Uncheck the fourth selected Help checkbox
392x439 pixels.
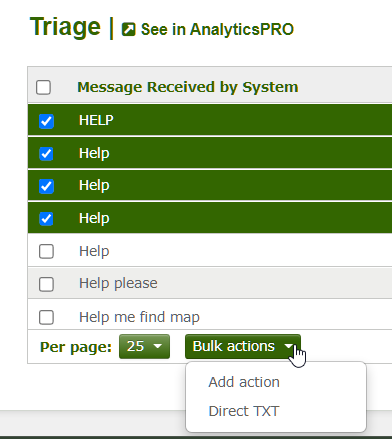46,219
